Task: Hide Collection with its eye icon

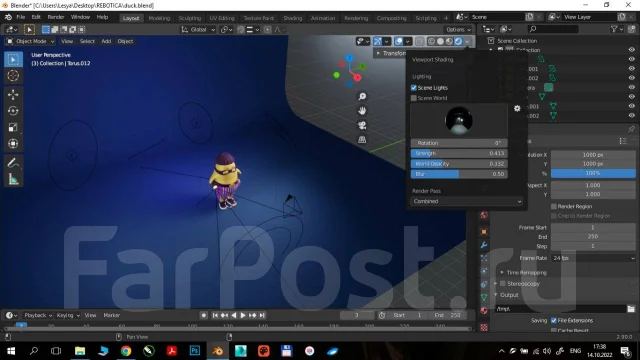Action: 631,50
